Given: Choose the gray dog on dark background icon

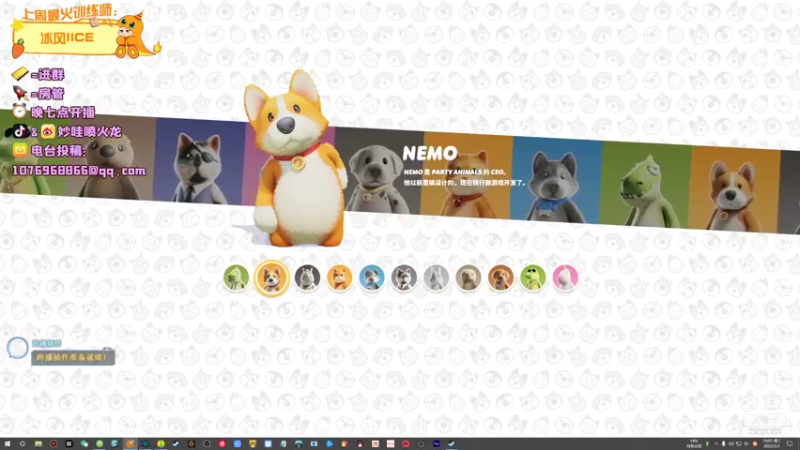Looking at the screenshot, I should tap(307, 278).
